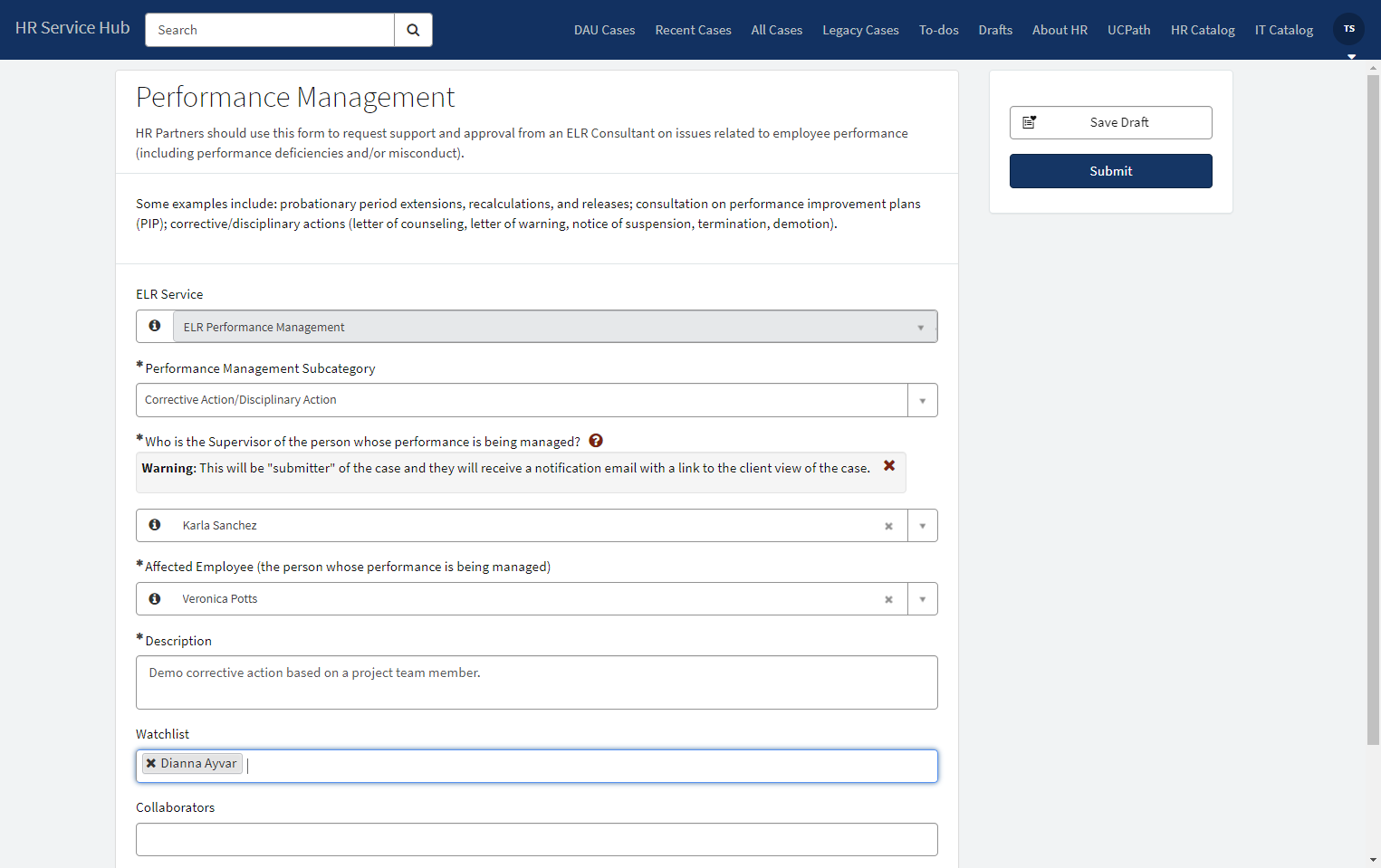This screenshot has height=868, width=1381.
Task: Click the HR Service Hub logo link
Action: (72, 28)
